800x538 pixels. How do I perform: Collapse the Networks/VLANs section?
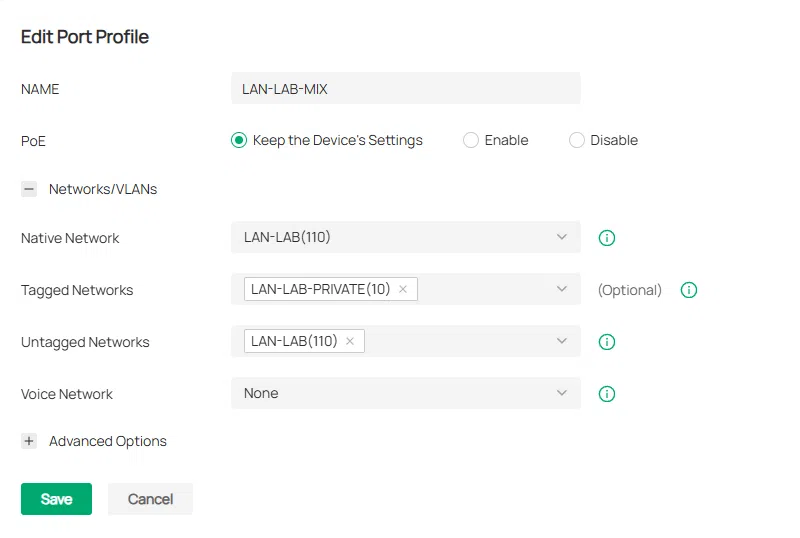pyautogui.click(x=29, y=189)
